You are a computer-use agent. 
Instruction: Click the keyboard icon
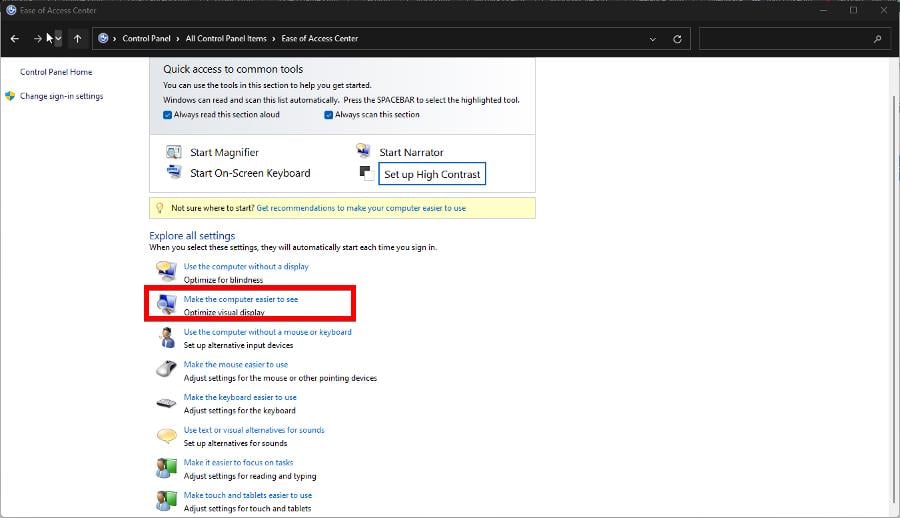[166, 403]
